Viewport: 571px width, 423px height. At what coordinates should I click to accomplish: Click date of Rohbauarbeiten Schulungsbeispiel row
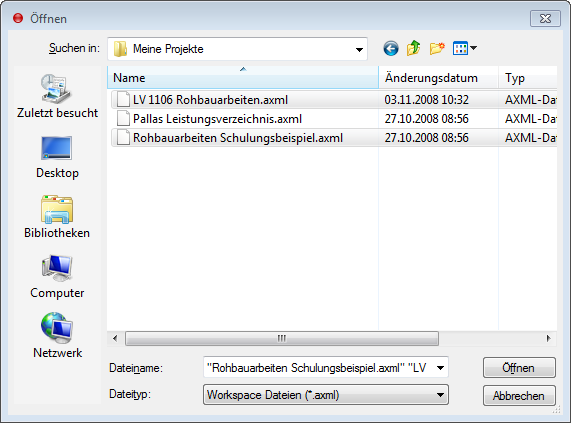pos(426,138)
